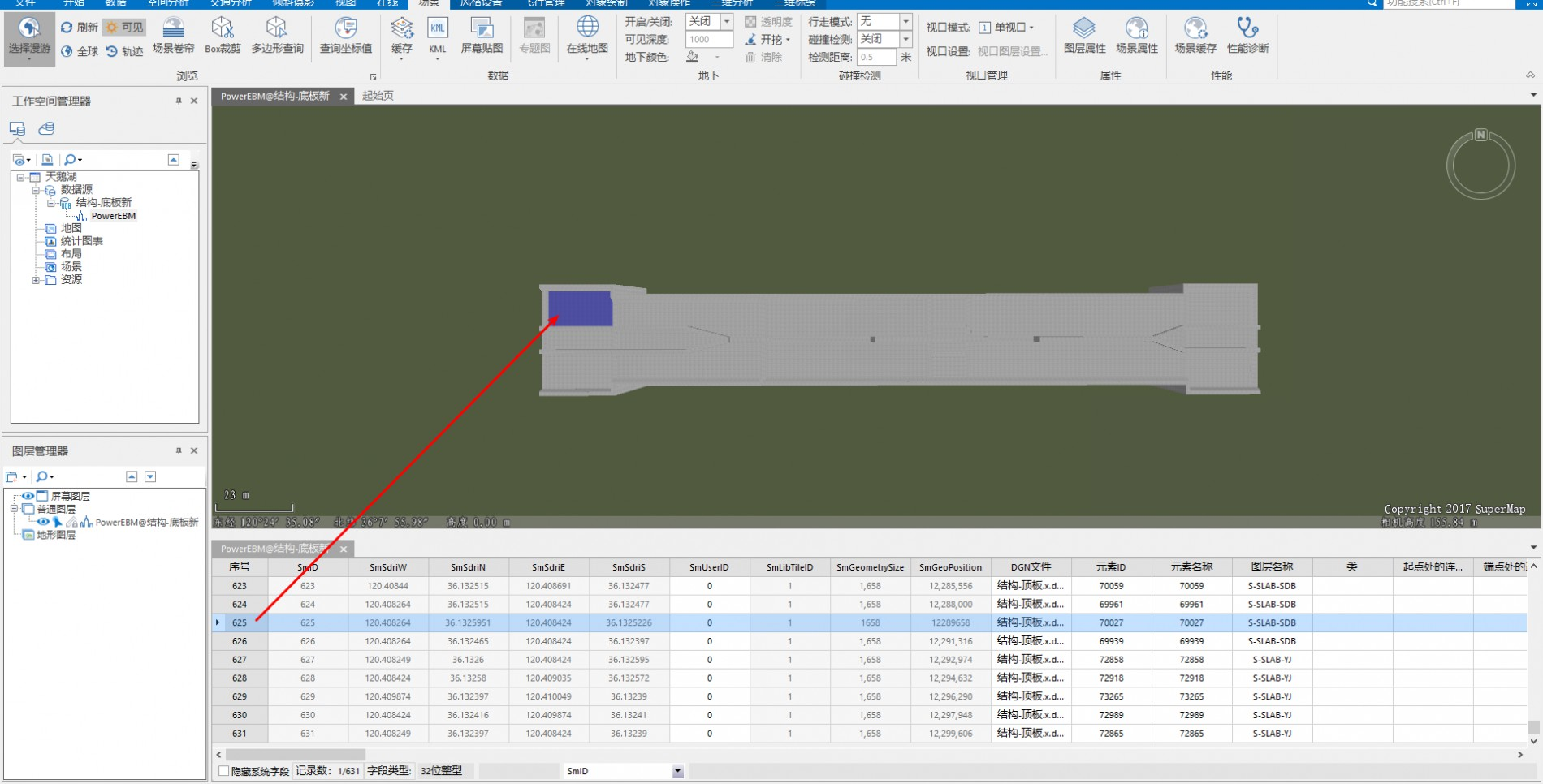
Task: Pin the 工作空间管理器 panel
Action: [179, 101]
